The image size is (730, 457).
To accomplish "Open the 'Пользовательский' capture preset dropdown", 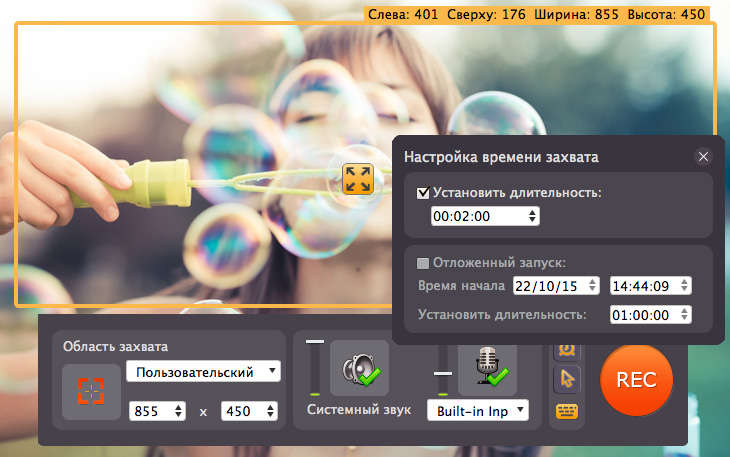I will click(x=203, y=372).
